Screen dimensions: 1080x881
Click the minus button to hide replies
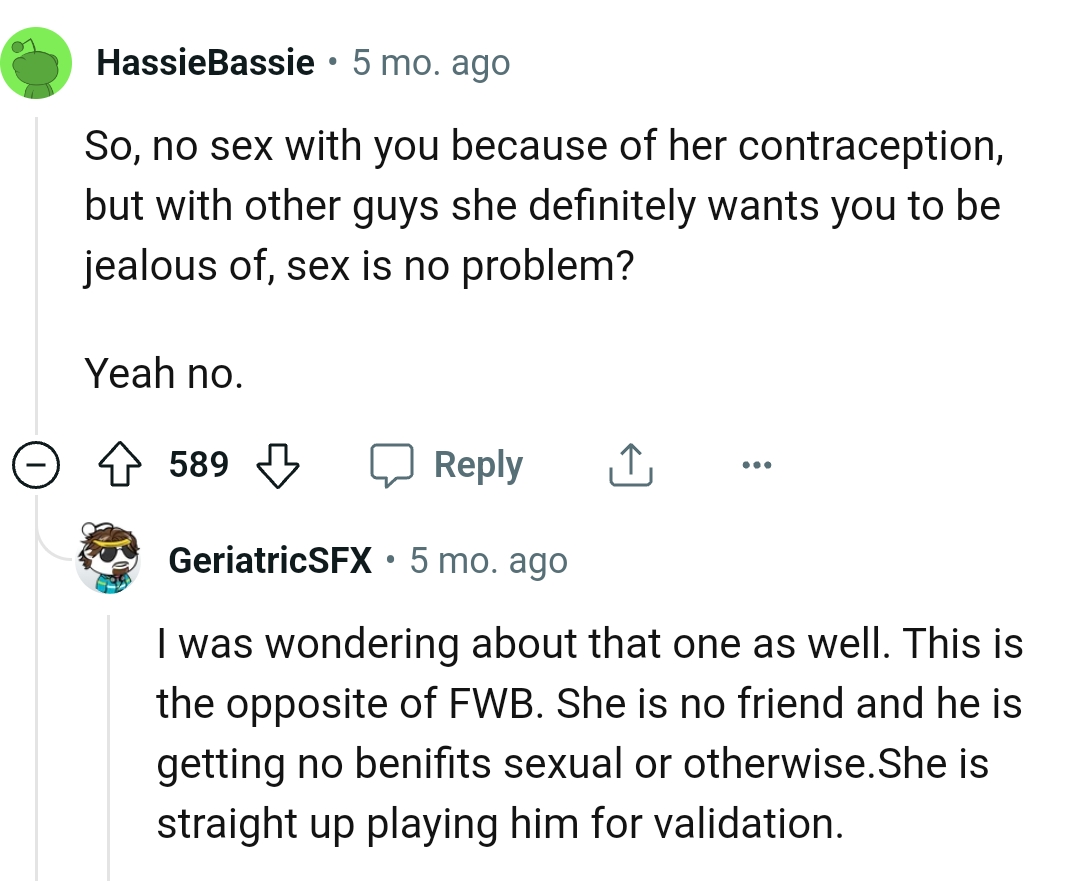tap(36, 464)
